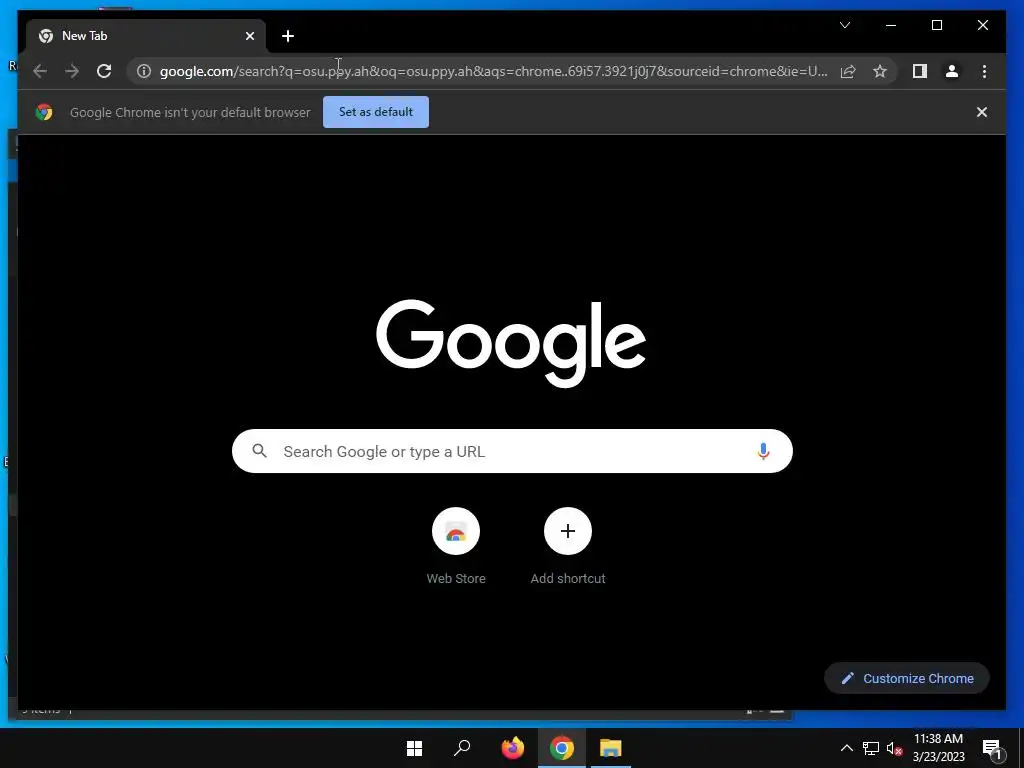
Task: Open network status tray icon
Action: (x=871, y=748)
